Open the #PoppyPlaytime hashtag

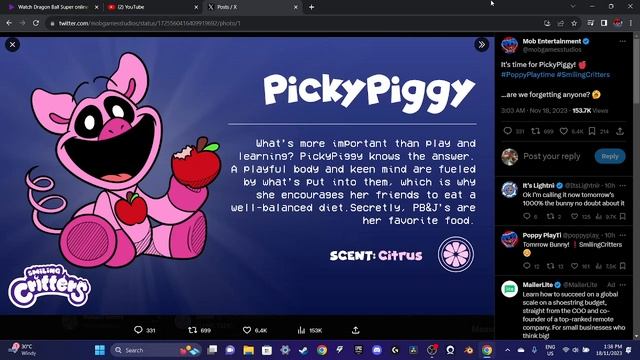(528, 75)
